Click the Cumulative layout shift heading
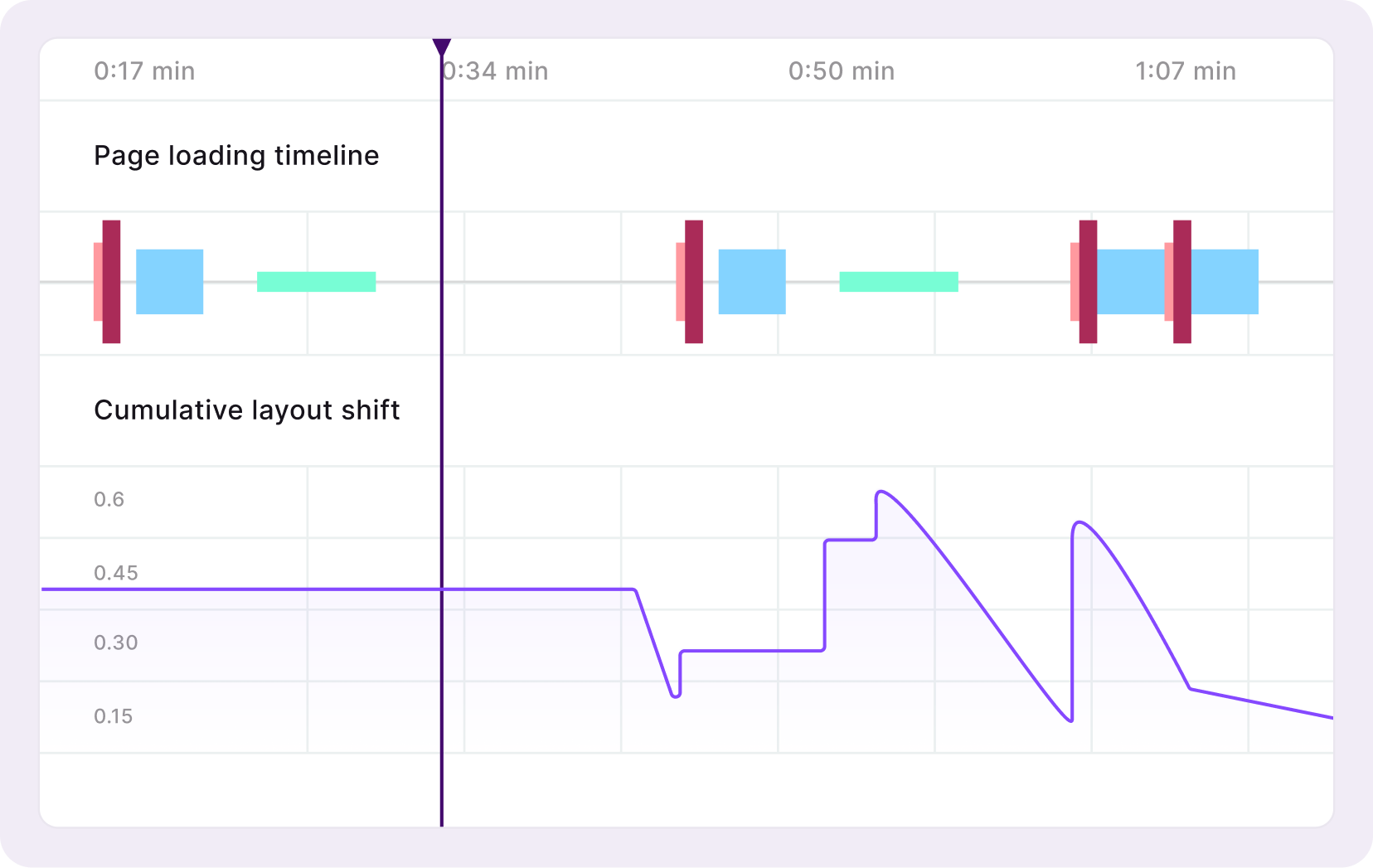This screenshot has height=868, width=1373. point(246,410)
